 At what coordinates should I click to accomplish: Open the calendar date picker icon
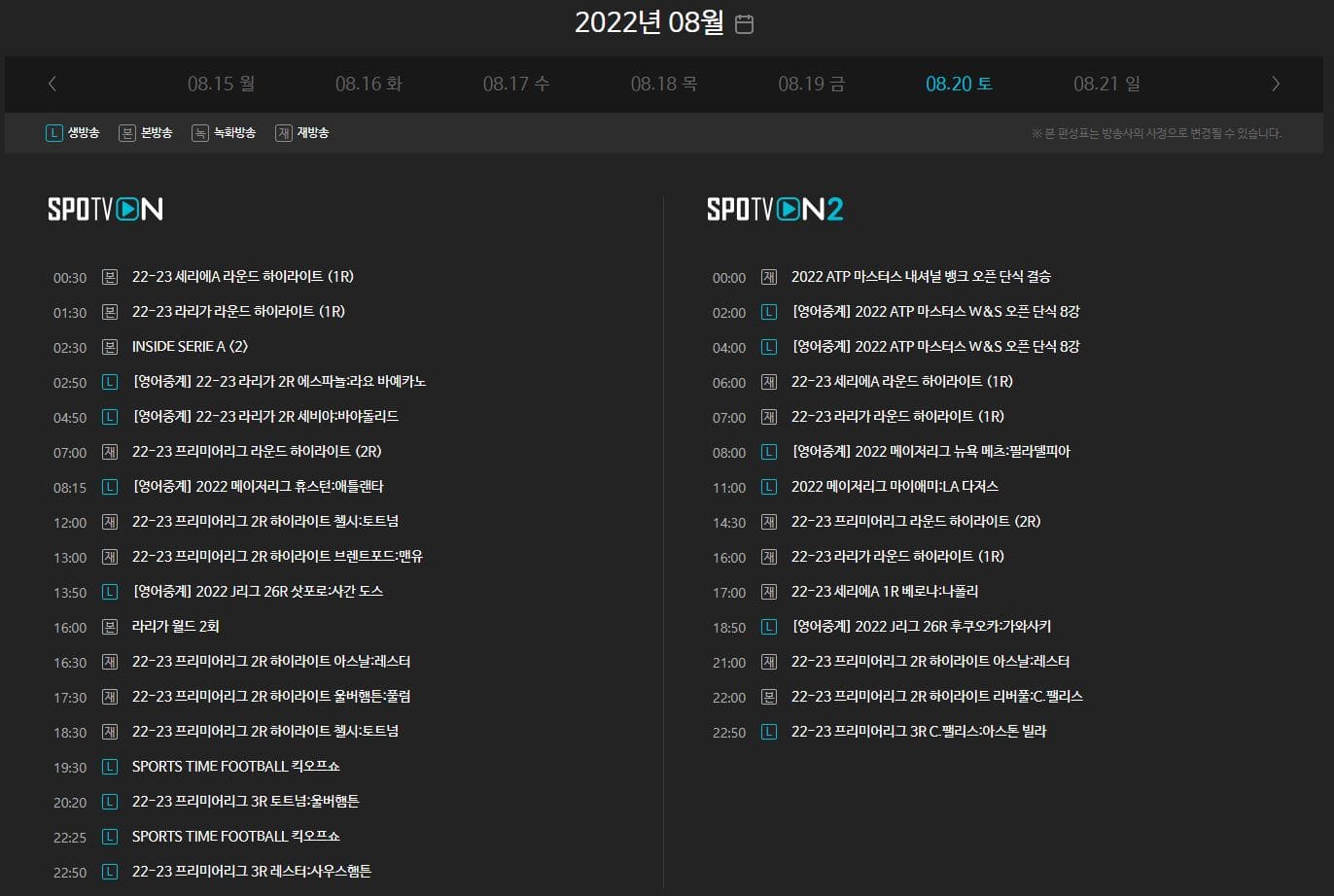pyautogui.click(x=744, y=24)
